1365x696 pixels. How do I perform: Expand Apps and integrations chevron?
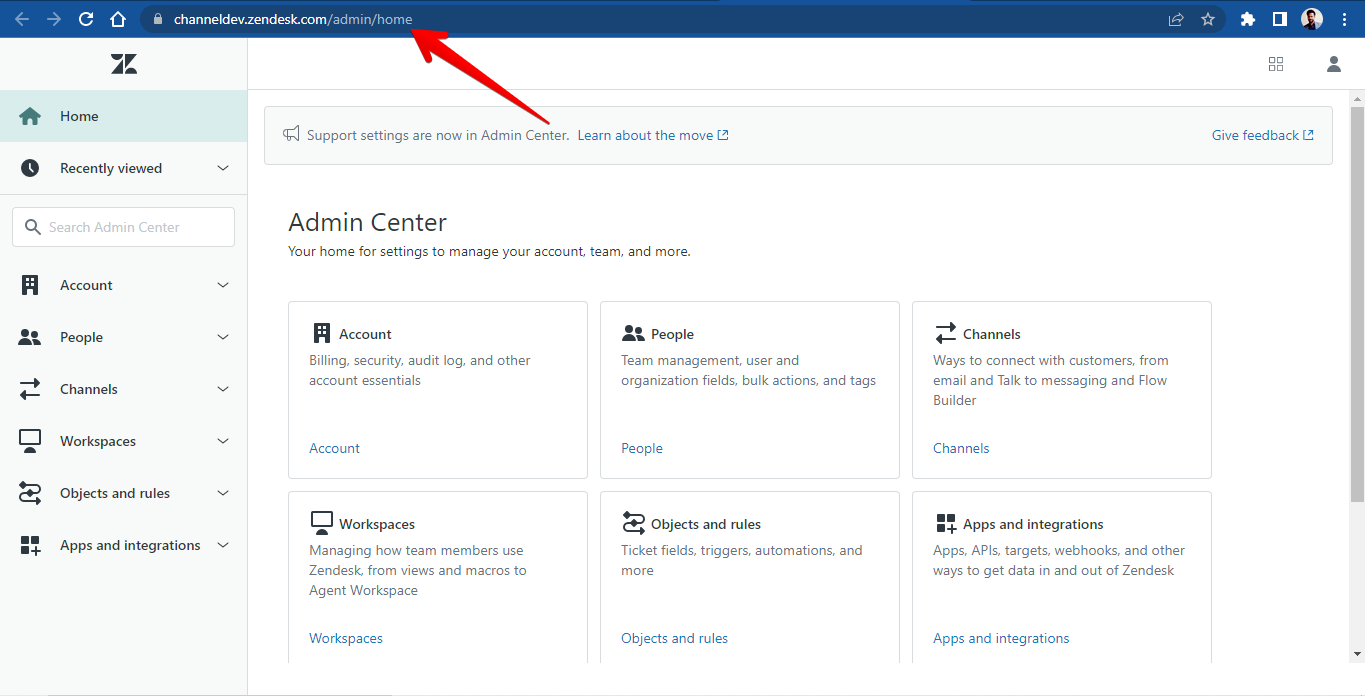click(223, 545)
